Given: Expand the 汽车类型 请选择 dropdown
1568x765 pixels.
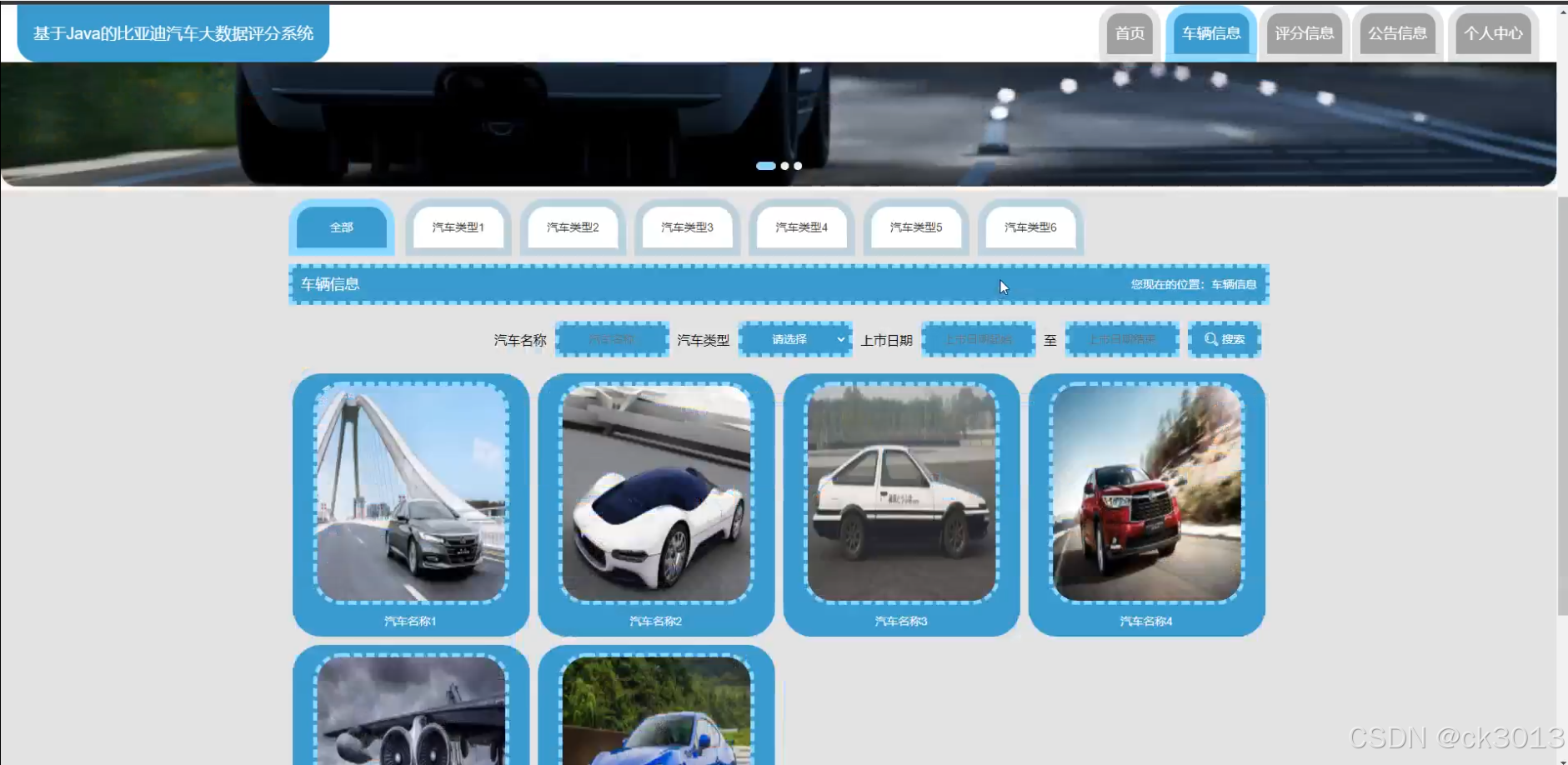Looking at the screenshot, I should tap(795, 339).
